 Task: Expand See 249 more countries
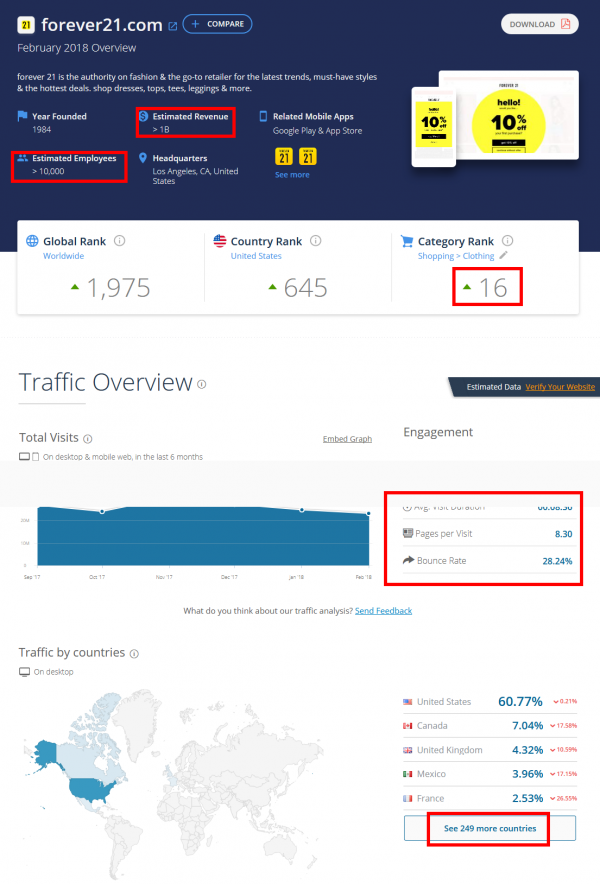click(489, 829)
